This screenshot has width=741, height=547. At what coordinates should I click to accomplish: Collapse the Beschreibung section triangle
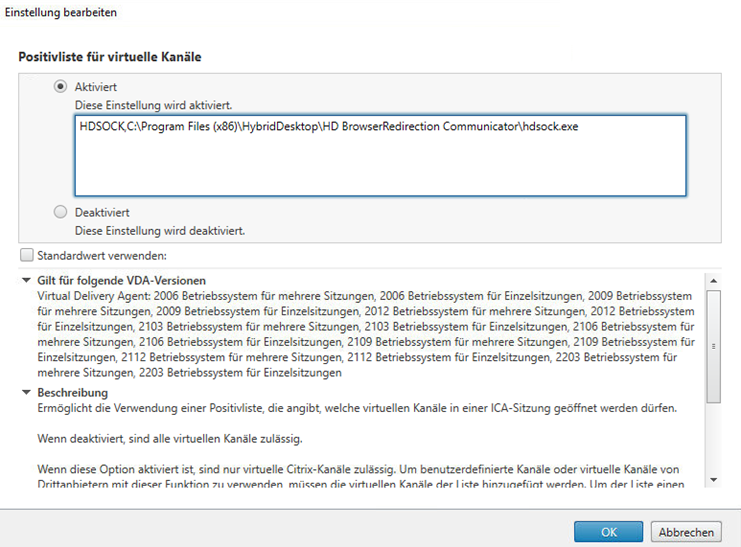click(x=25, y=393)
